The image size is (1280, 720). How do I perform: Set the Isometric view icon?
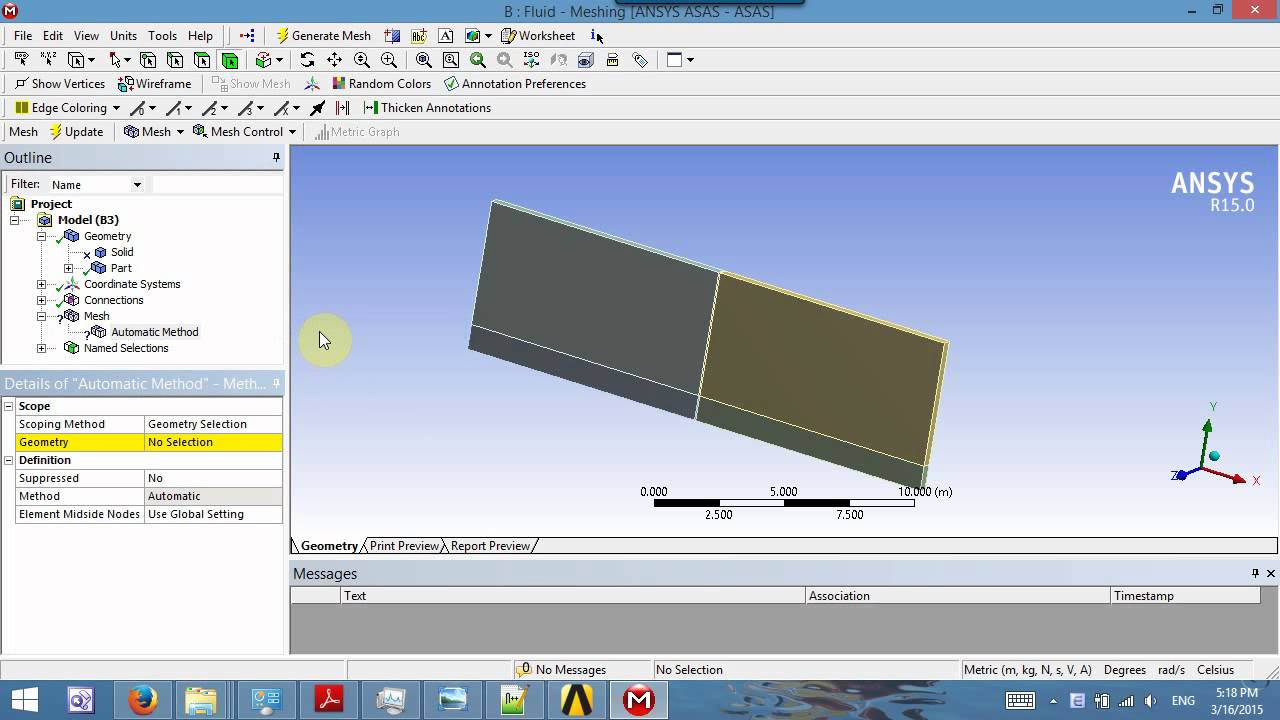click(531, 60)
